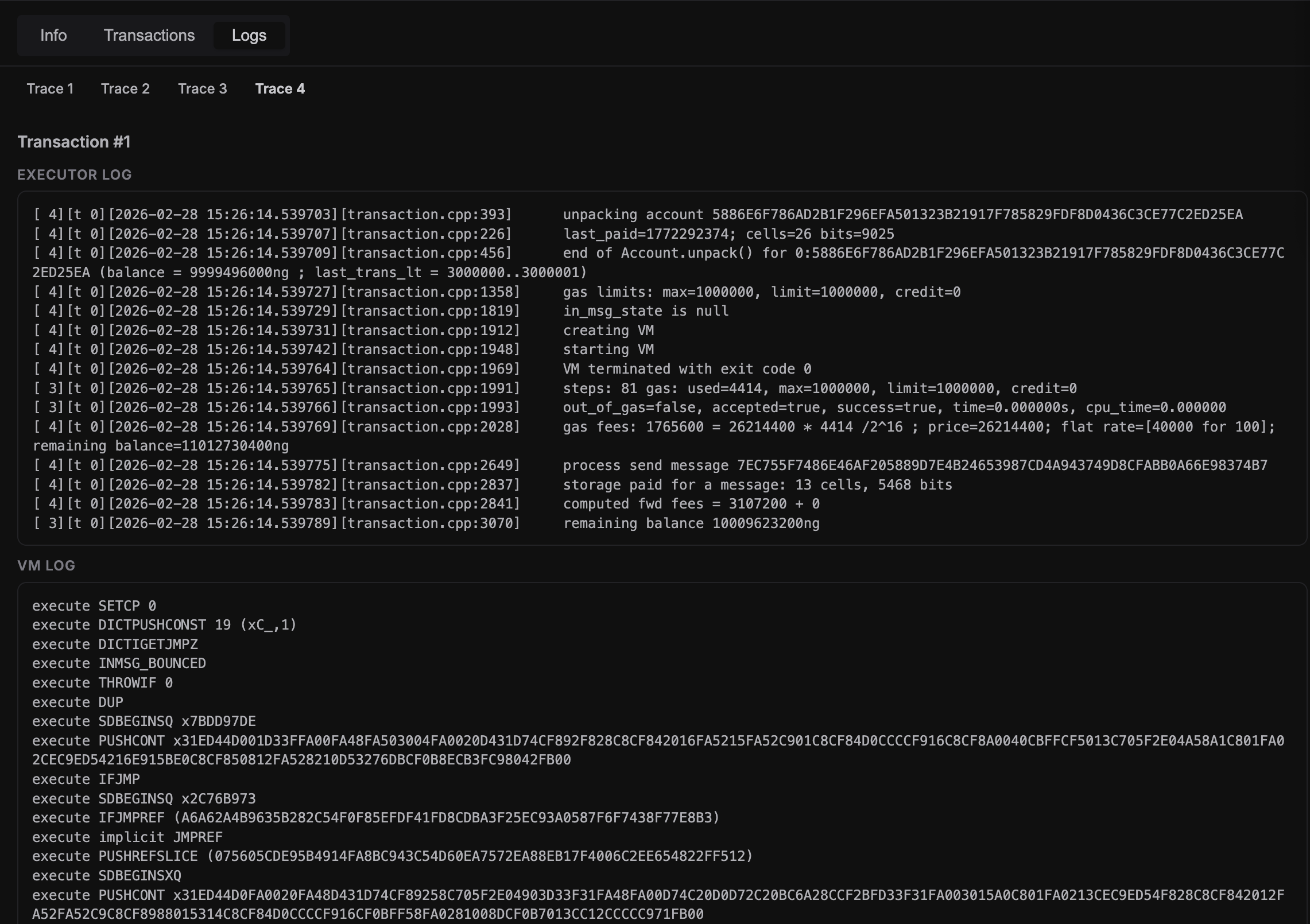Click the EXECUTOR LOG section label
1310x924 pixels.
pos(75,174)
